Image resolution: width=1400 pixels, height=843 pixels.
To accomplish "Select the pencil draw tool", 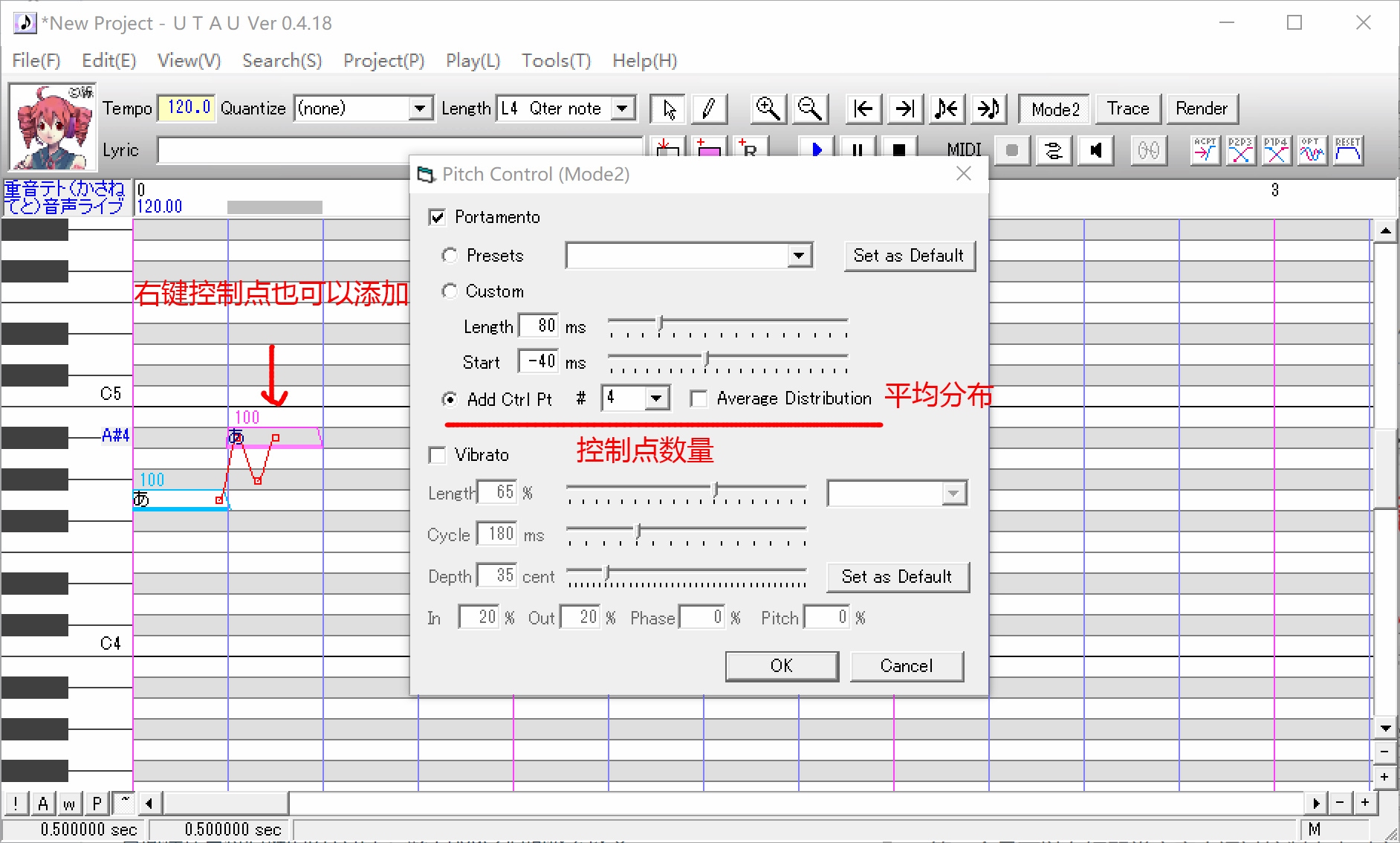I will 709,109.
